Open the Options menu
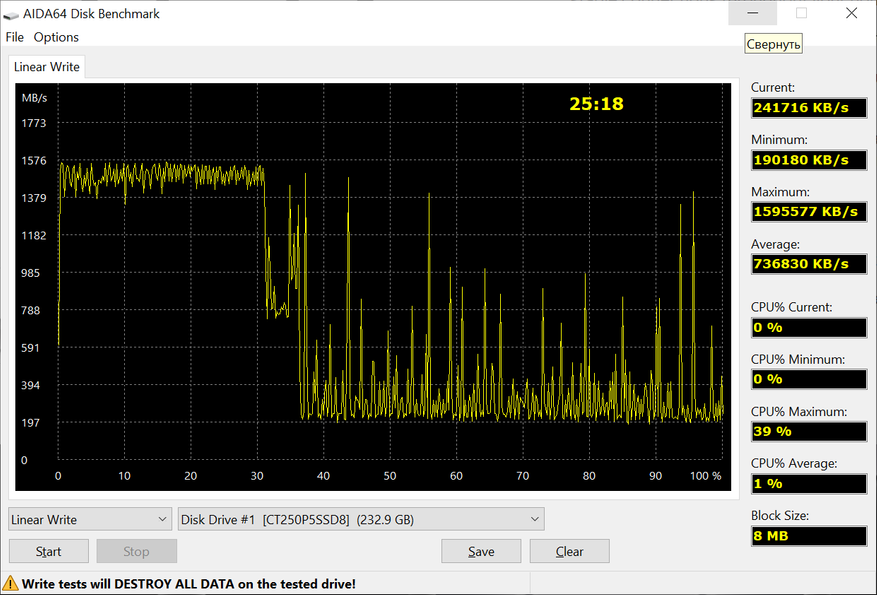Image resolution: width=877 pixels, height=595 pixels. click(56, 37)
